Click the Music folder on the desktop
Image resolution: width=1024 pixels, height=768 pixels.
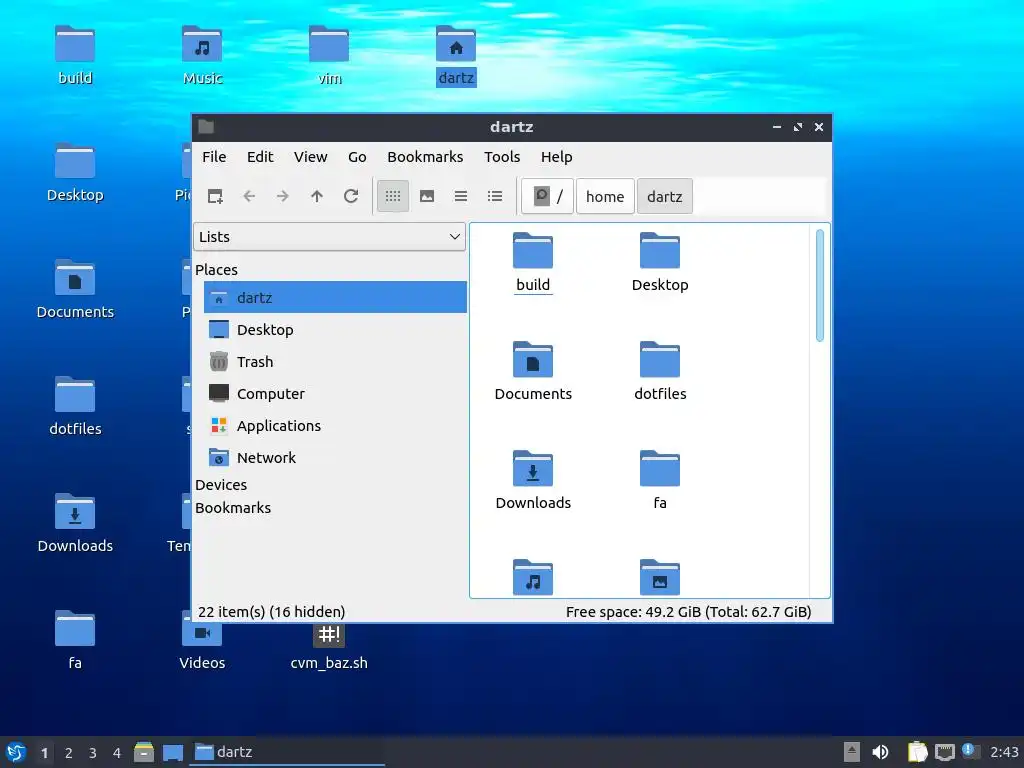pos(202,56)
